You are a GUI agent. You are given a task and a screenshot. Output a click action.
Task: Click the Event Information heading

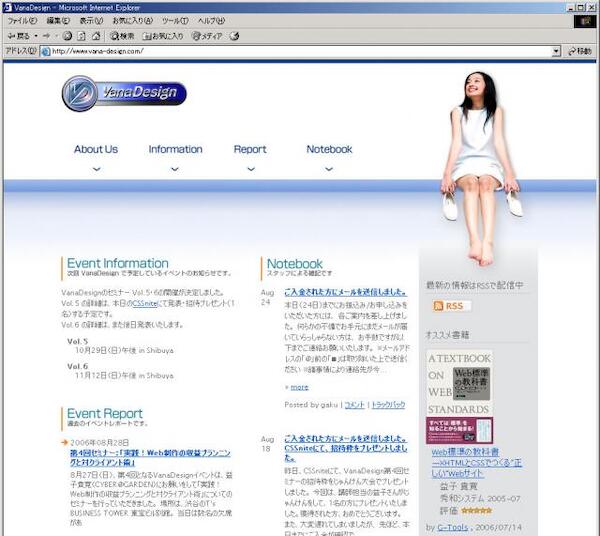point(117,263)
